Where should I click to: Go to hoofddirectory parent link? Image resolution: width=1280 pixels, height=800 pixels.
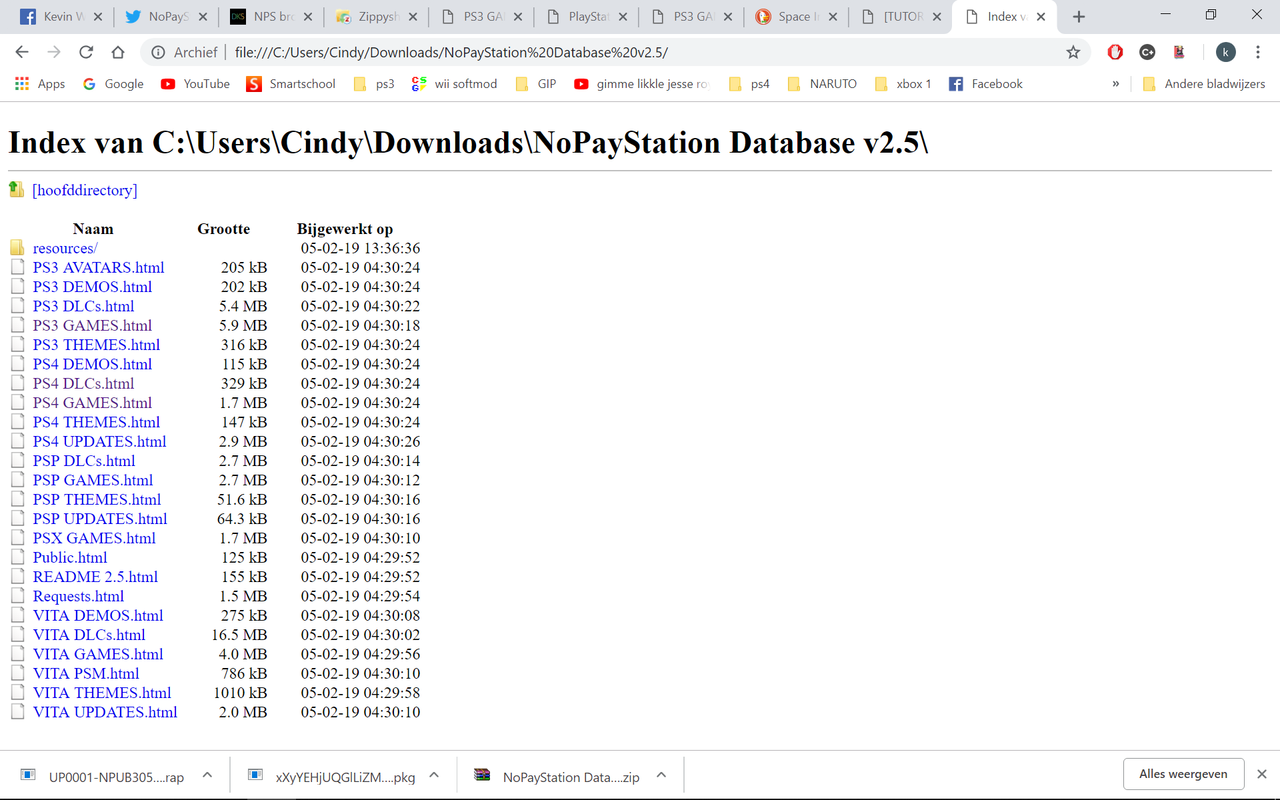pos(85,190)
